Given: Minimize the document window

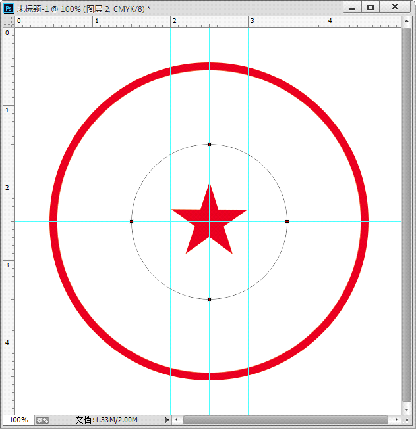Looking at the screenshot, I should pyautogui.click(x=352, y=7).
